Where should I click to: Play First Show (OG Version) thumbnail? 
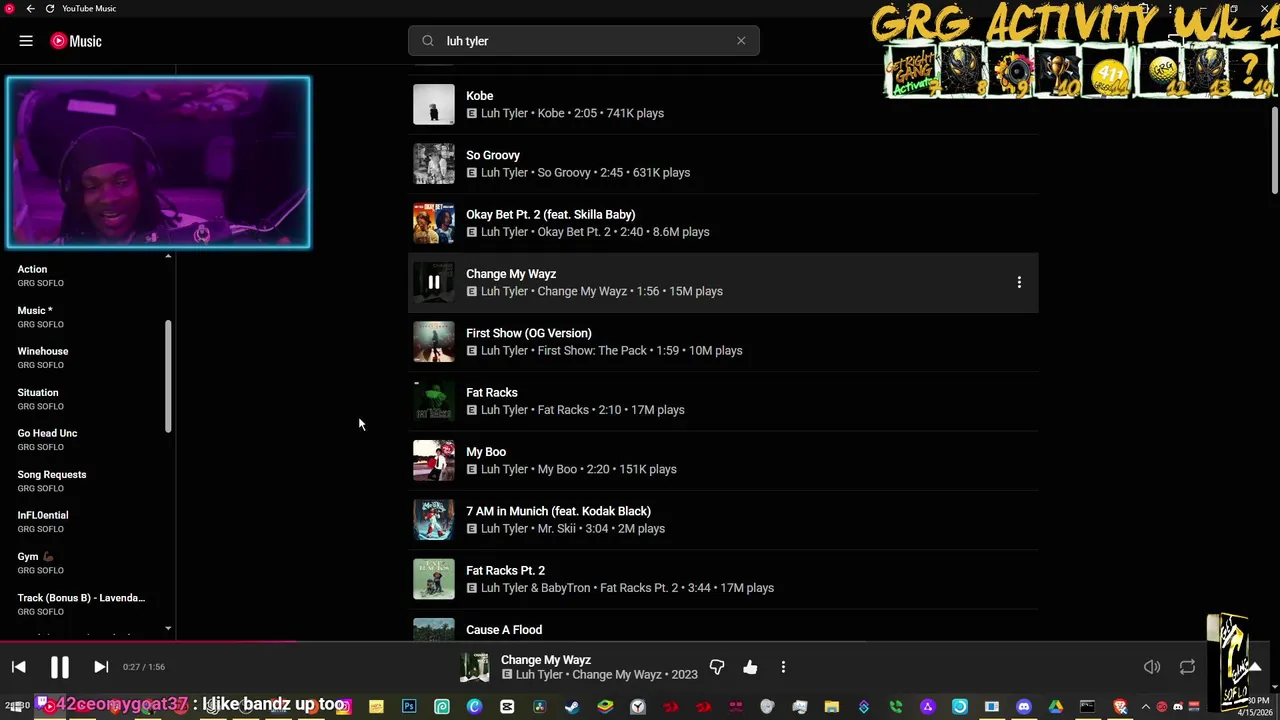[x=434, y=342]
